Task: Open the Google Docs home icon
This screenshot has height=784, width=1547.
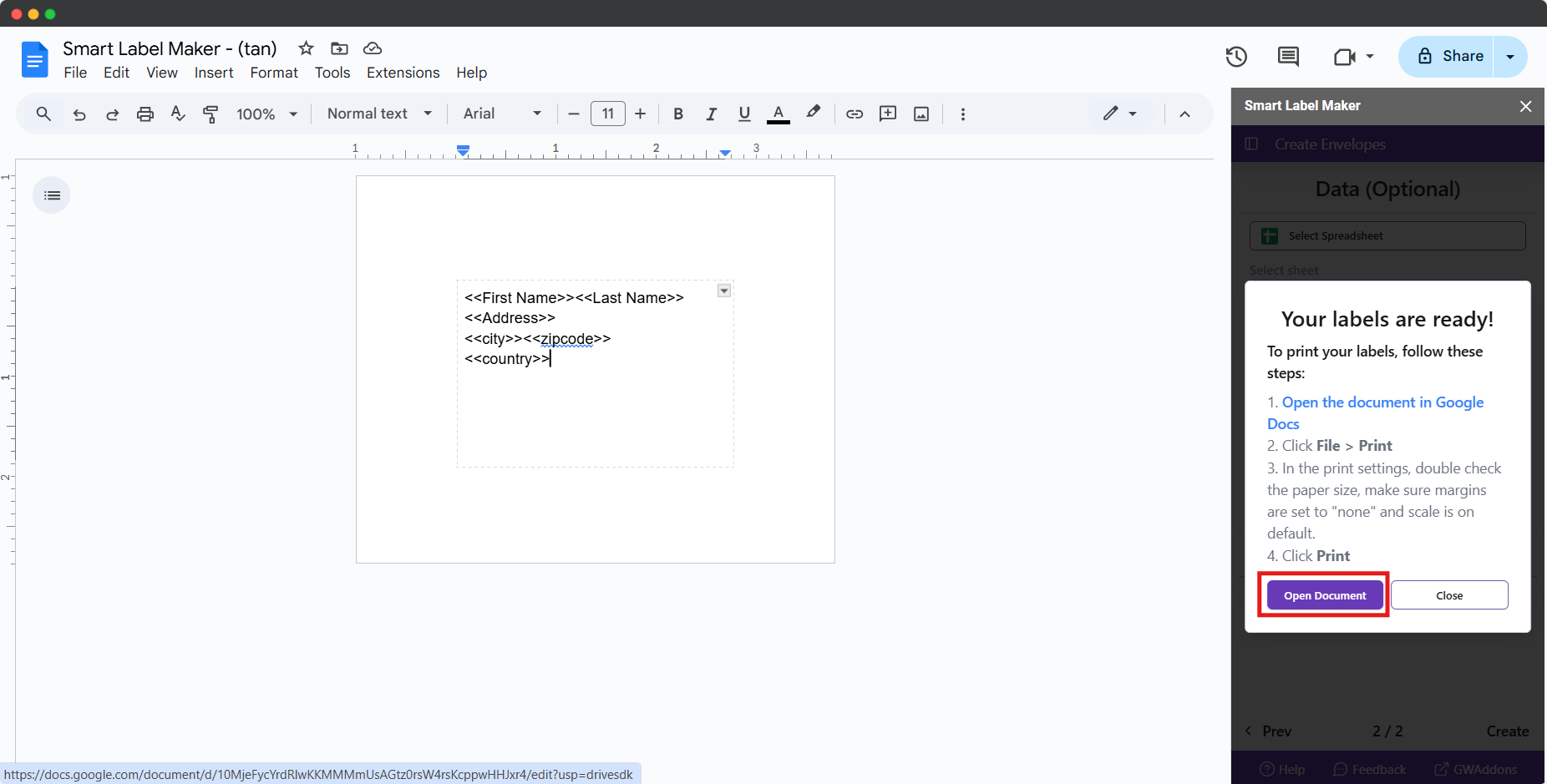Action: point(34,59)
